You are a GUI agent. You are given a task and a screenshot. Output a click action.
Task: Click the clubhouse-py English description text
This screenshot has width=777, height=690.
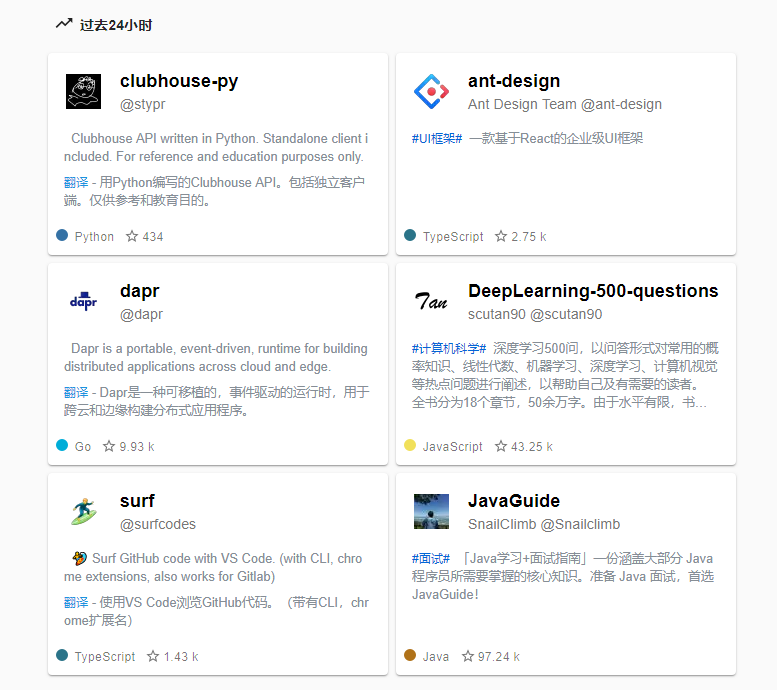point(216,147)
